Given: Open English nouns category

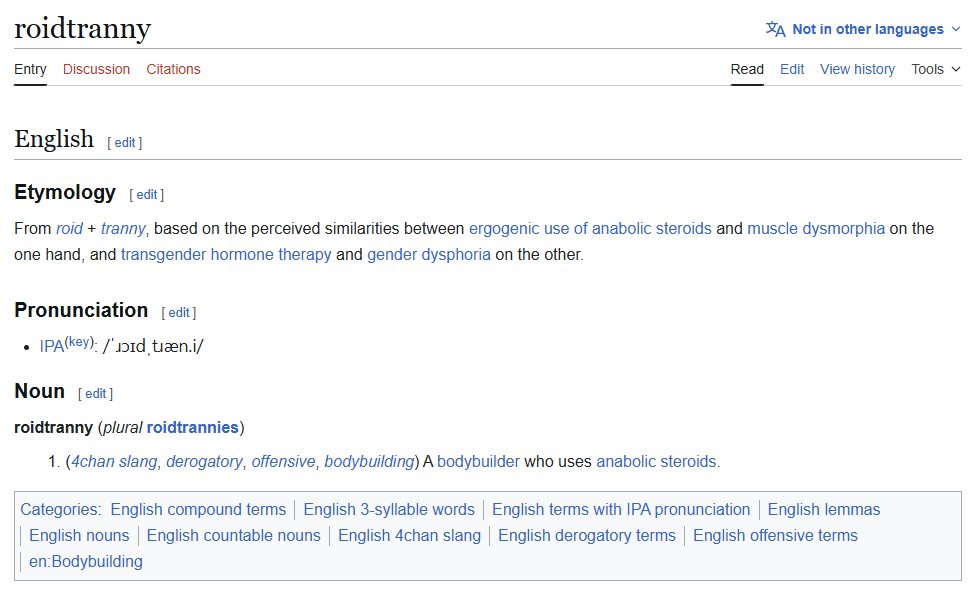Looking at the screenshot, I should (79, 536).
